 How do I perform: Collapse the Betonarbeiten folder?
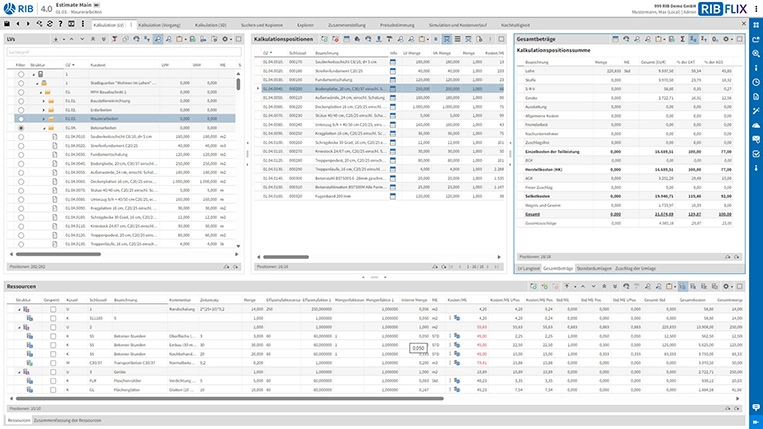[44, 128]
